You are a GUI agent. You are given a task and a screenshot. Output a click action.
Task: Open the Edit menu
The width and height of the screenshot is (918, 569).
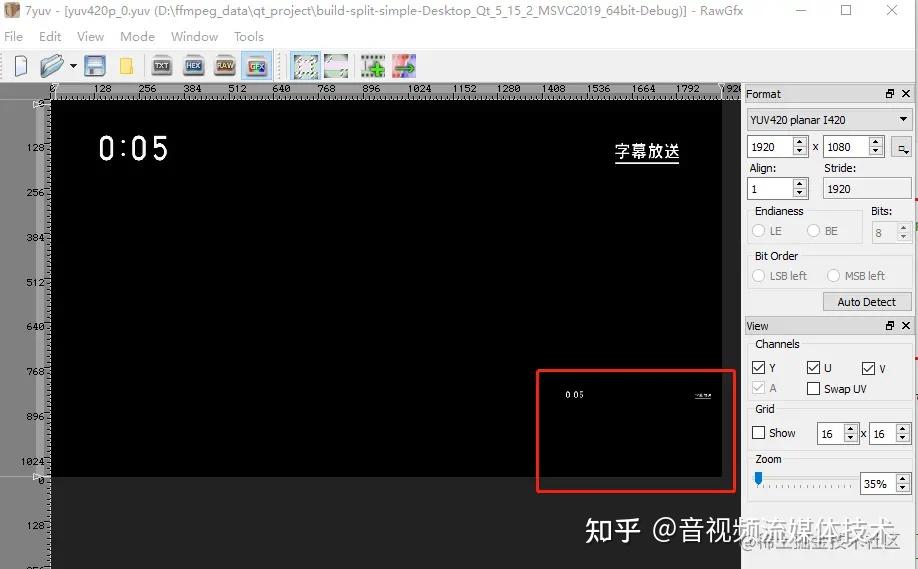pyautogui.click(x=50, y=36)
